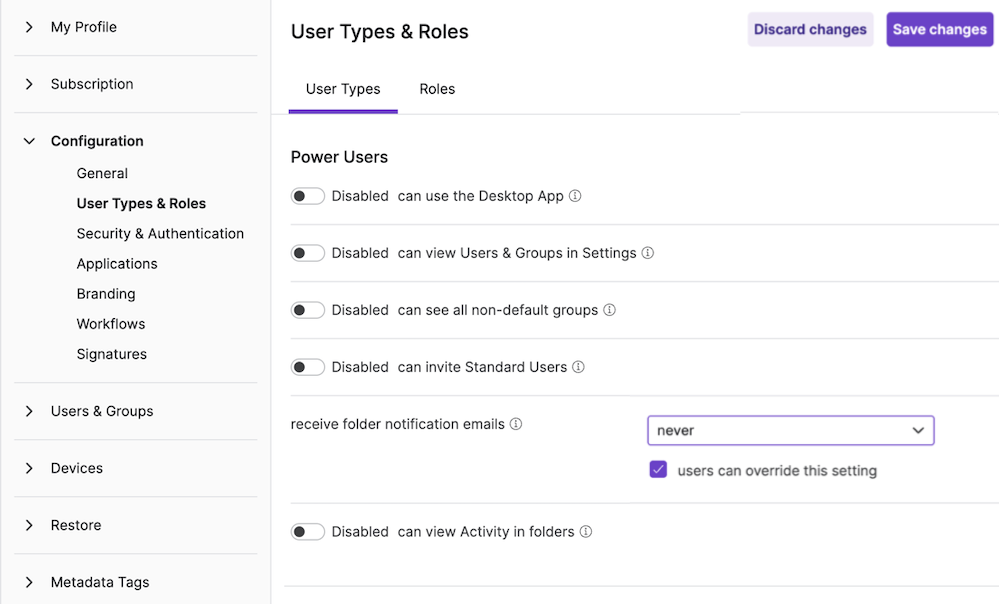Enable 'can invite Standard Users' switch
The height and width of the screenshot is (604, 999).
pyautogui.click(x=308, y=367)
